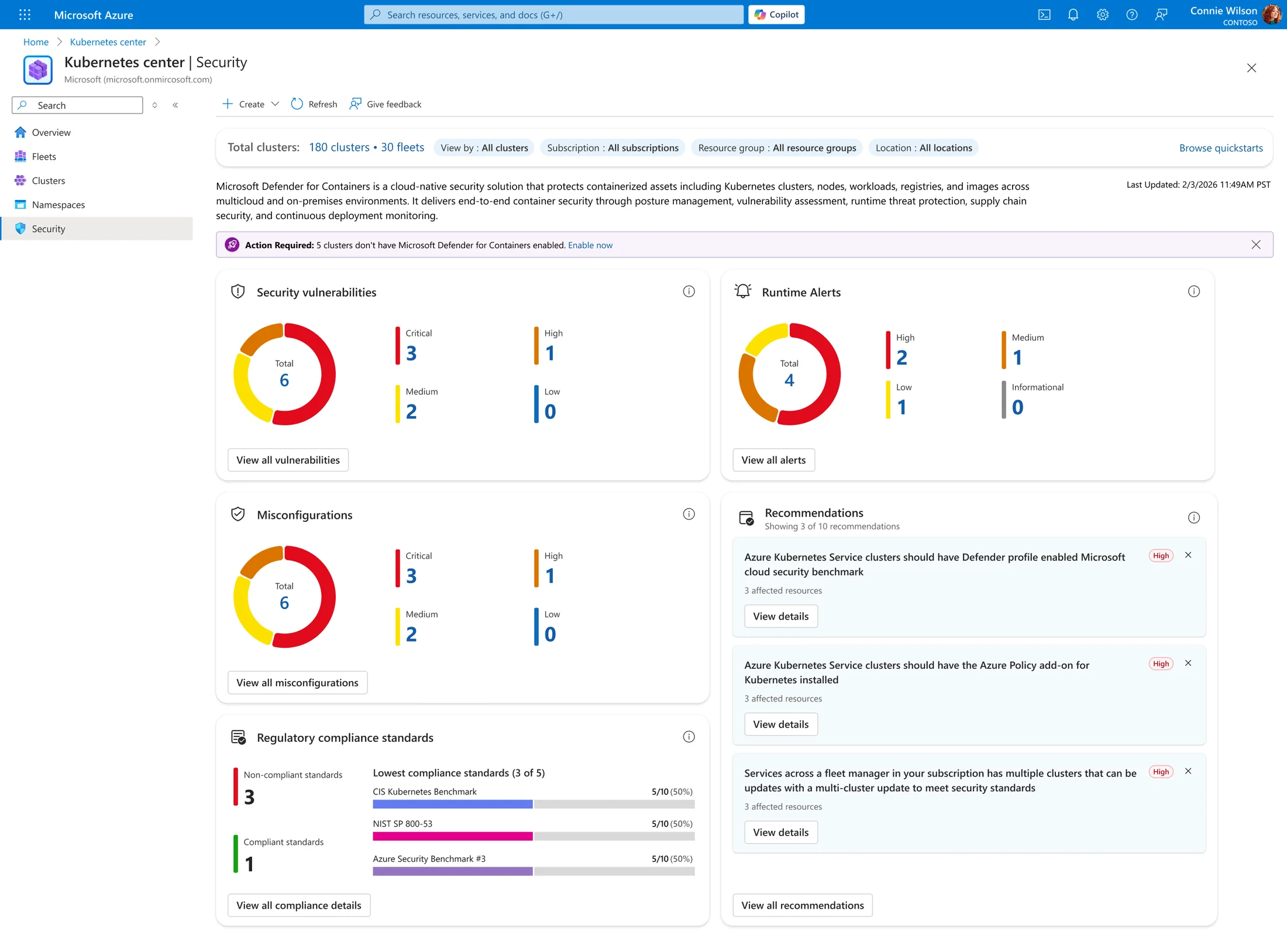
Task: Click the Create plus button
Action: [x=244, y=104]
